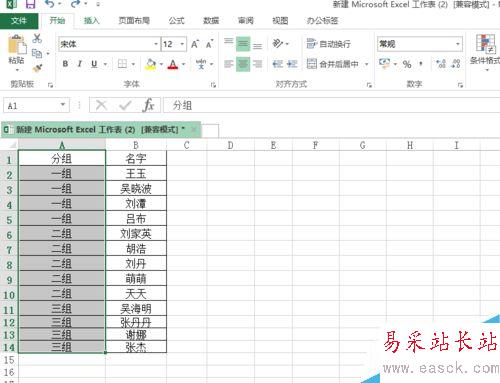500x383 pixels.
Task: Toggle bold formatting
Action: pos(65,64)
